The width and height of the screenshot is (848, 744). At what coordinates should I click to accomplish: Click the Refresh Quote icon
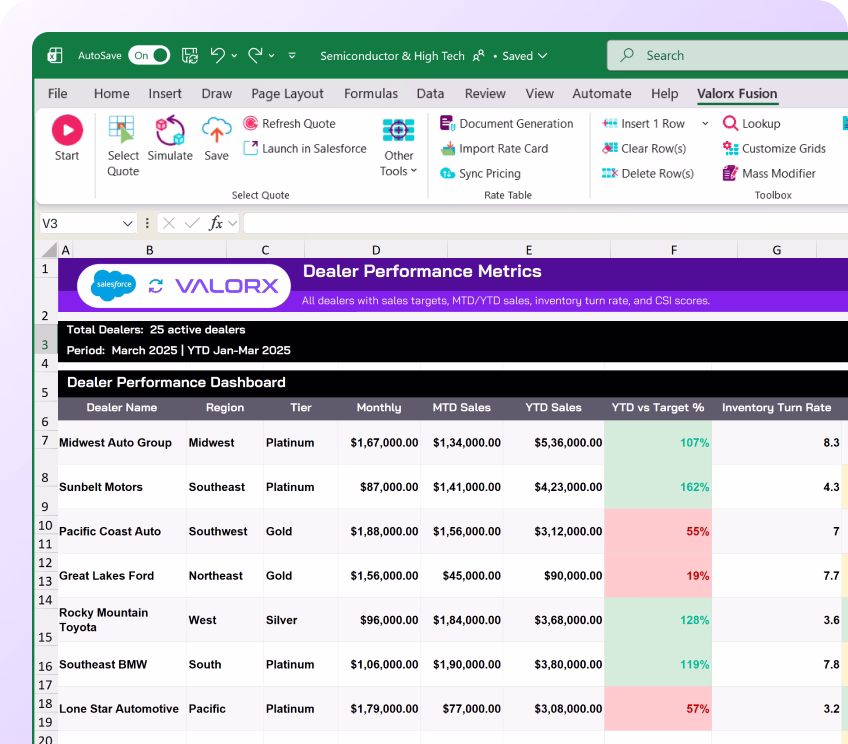(250, 123)
